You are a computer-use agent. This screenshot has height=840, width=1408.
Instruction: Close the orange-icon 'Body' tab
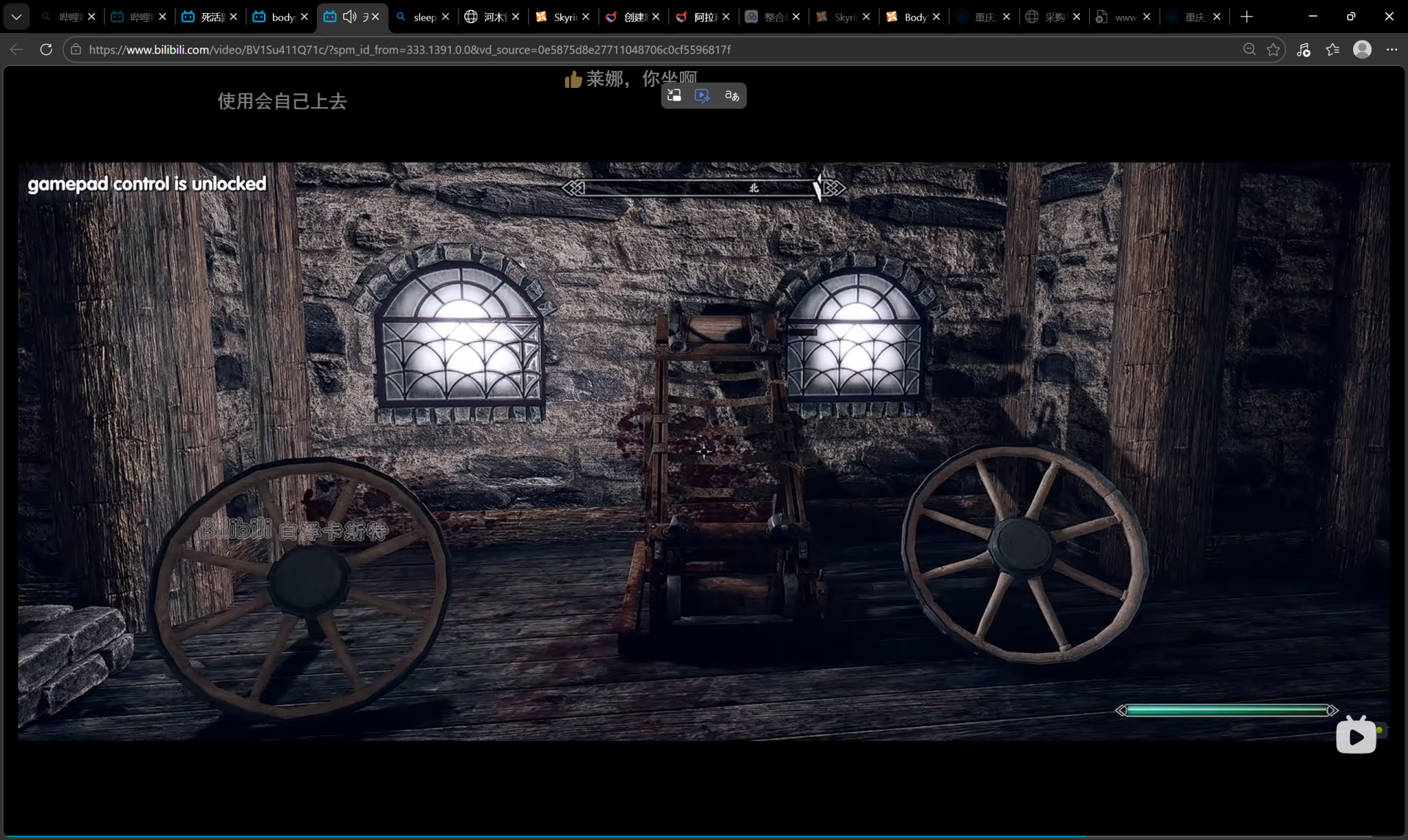click(x=936, y=16)
